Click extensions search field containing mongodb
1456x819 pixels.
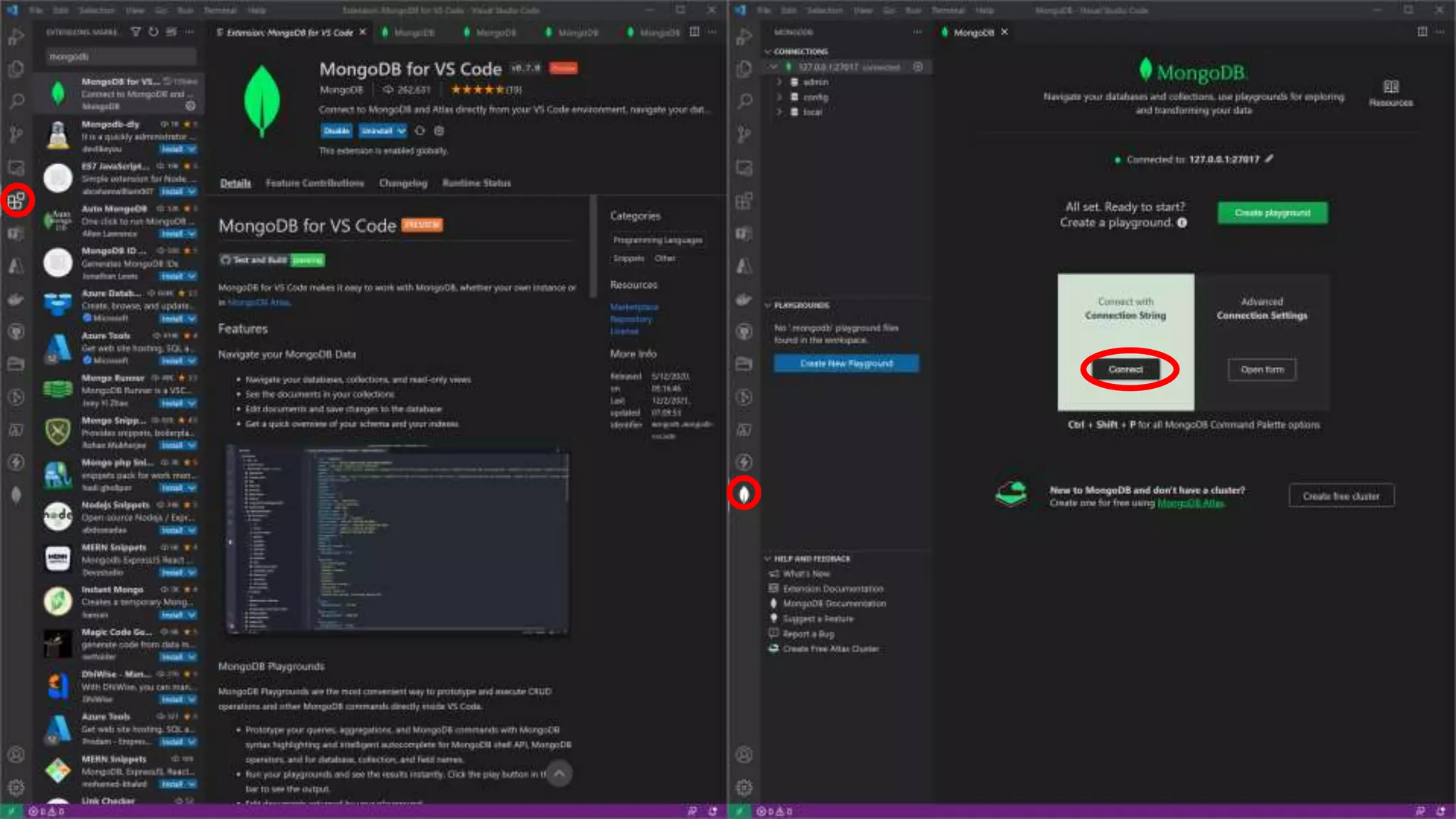(x=121, y=56)
